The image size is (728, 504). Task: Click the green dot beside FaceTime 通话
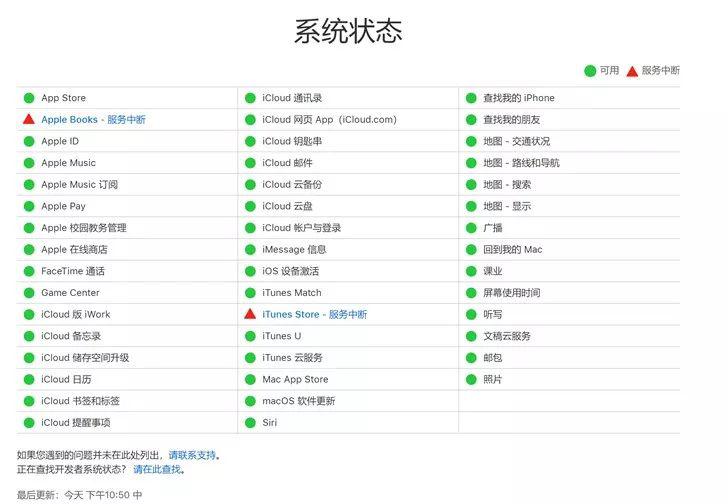pos(29,271)
